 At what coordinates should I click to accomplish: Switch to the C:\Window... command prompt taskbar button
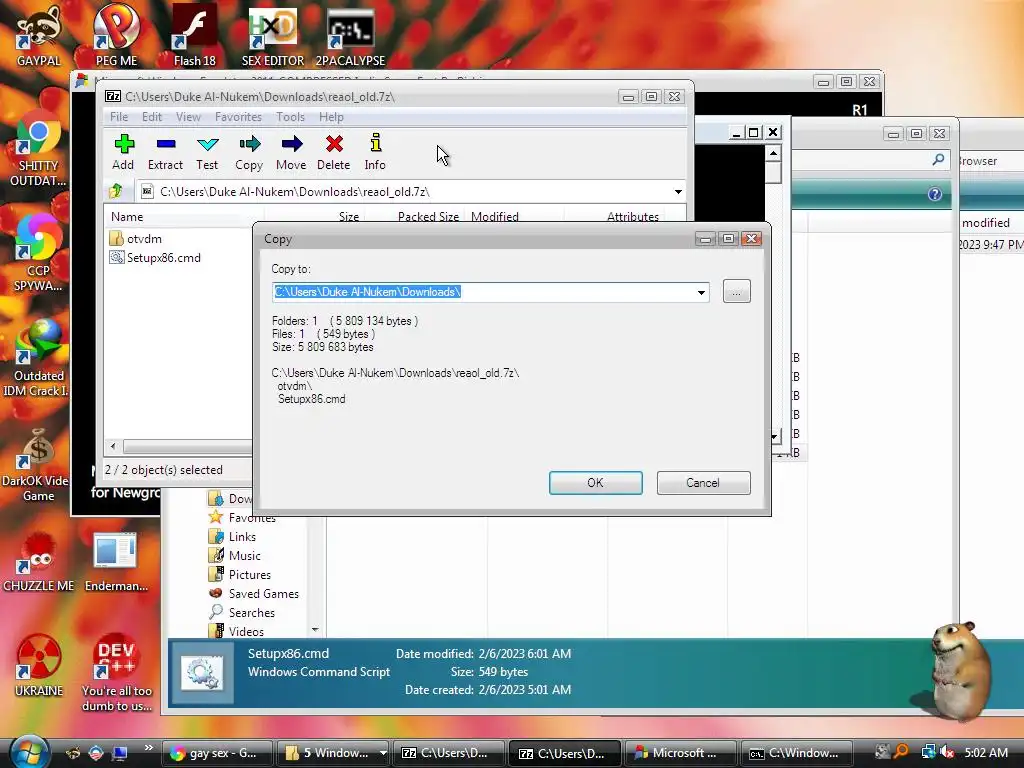(x=798, y=753)
